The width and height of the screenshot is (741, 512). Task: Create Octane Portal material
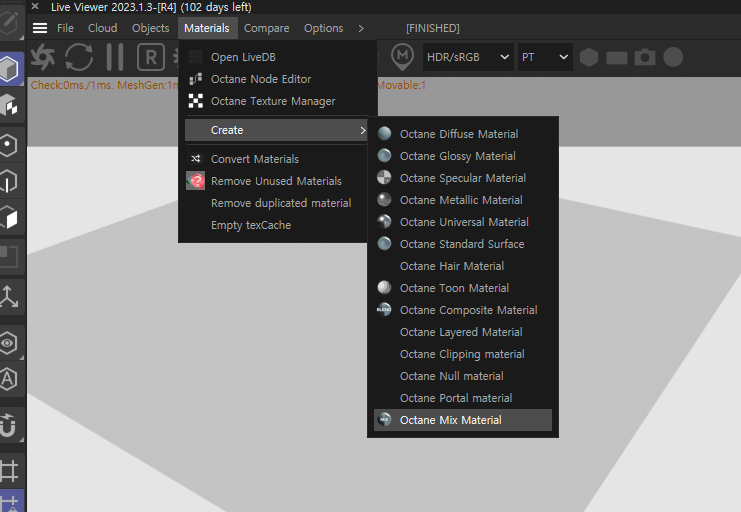click(x=463, y=398)
